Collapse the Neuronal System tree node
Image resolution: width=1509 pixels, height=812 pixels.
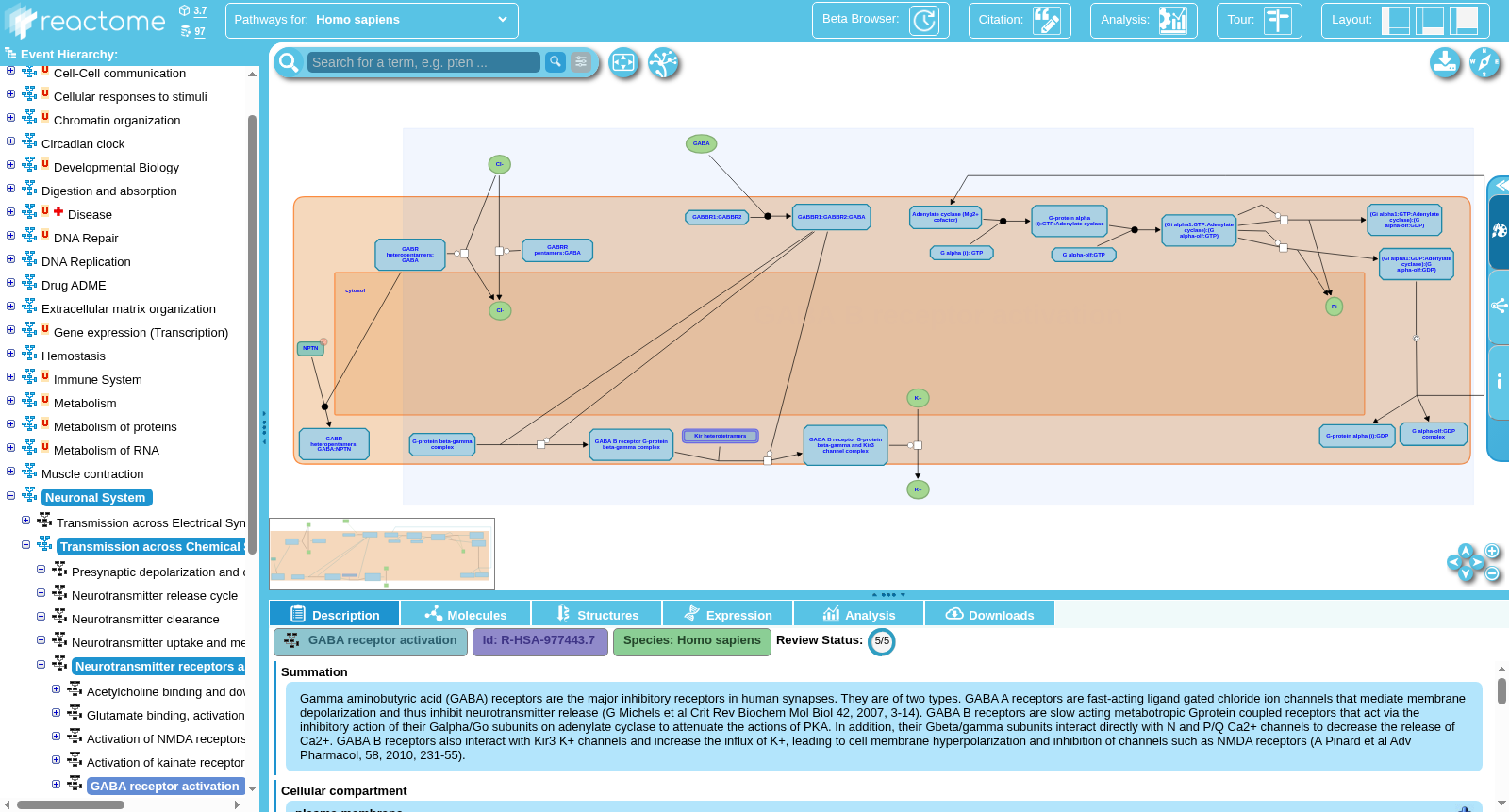[10, 495]
